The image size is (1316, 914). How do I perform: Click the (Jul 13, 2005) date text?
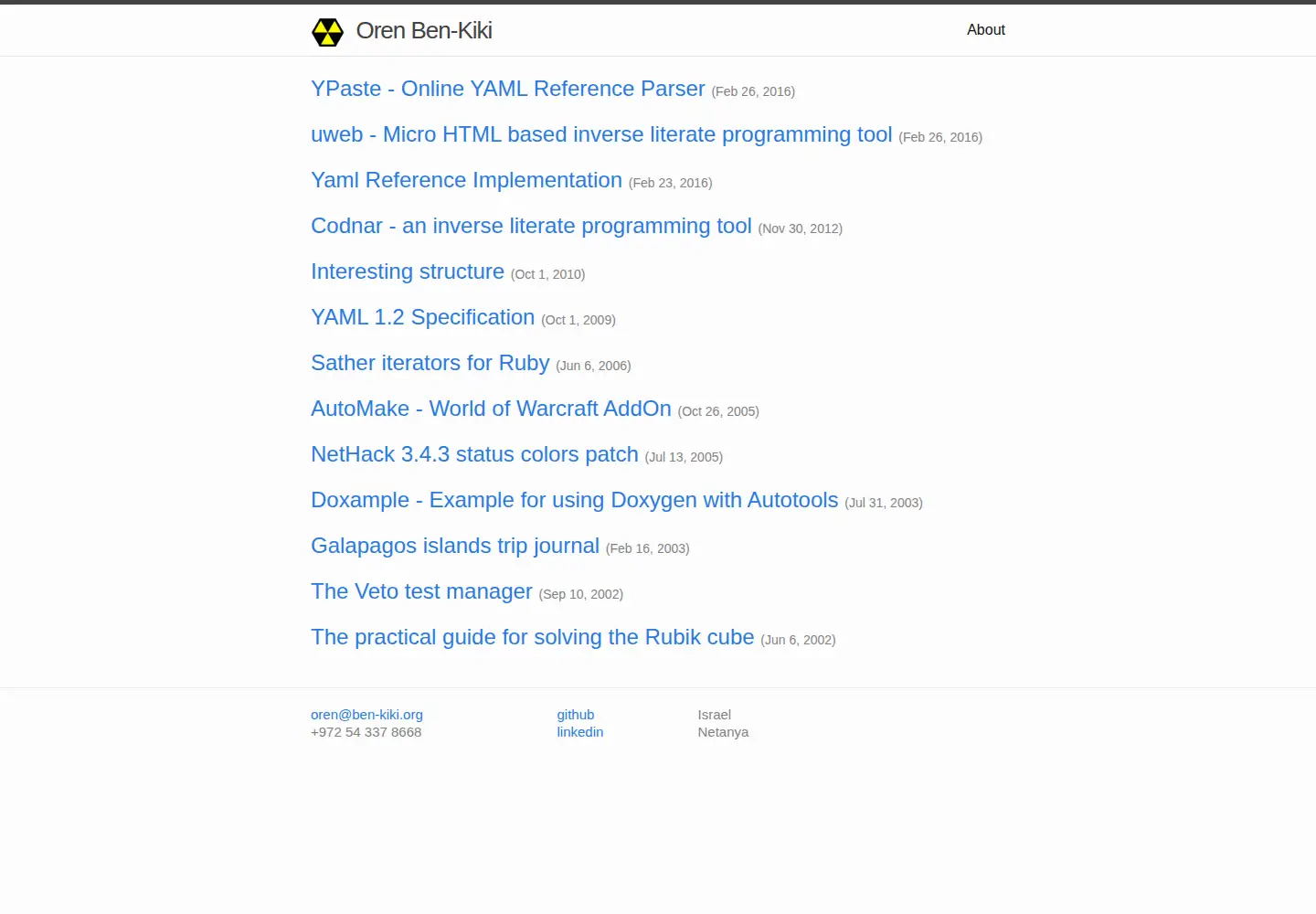pos(684,457)
